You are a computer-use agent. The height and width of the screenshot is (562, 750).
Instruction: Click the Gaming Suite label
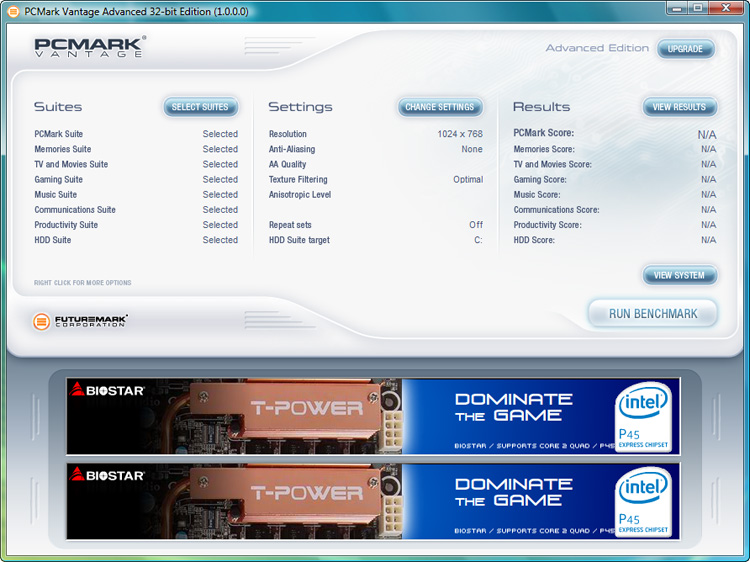click(x=58, y=179)
